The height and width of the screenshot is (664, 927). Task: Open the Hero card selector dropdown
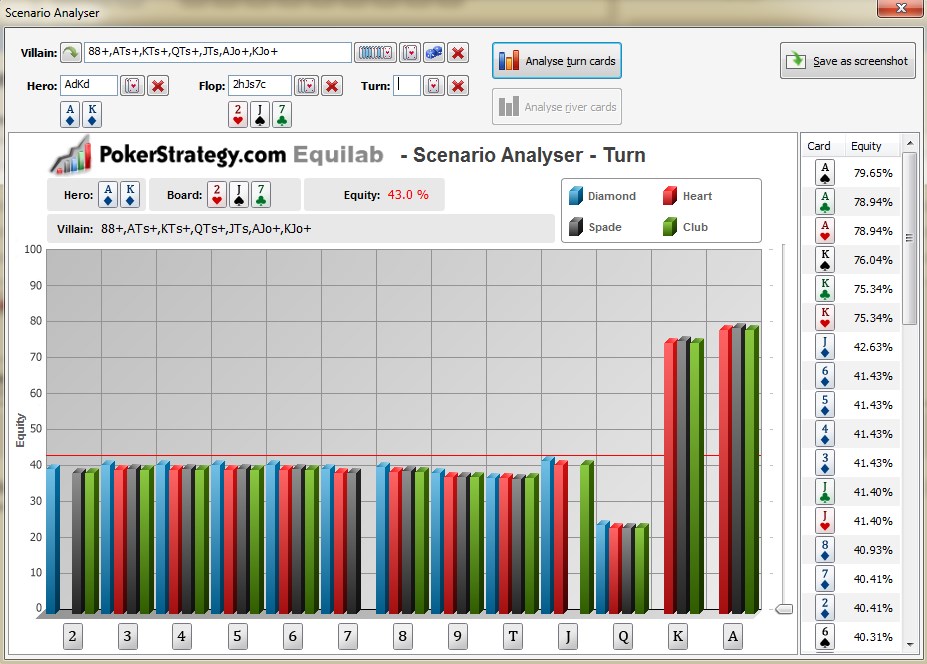131,85
